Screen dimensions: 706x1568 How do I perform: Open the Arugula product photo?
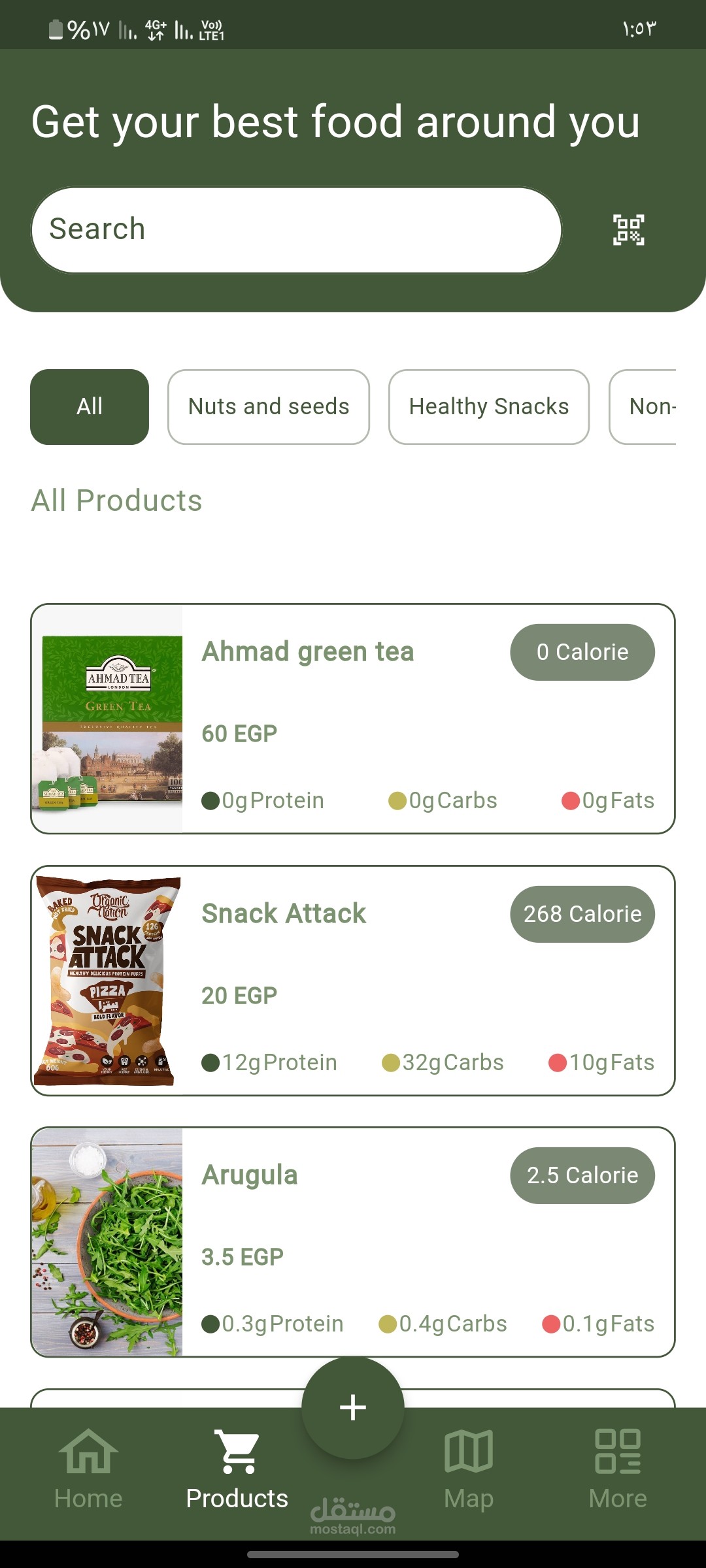coord(108,1242)
